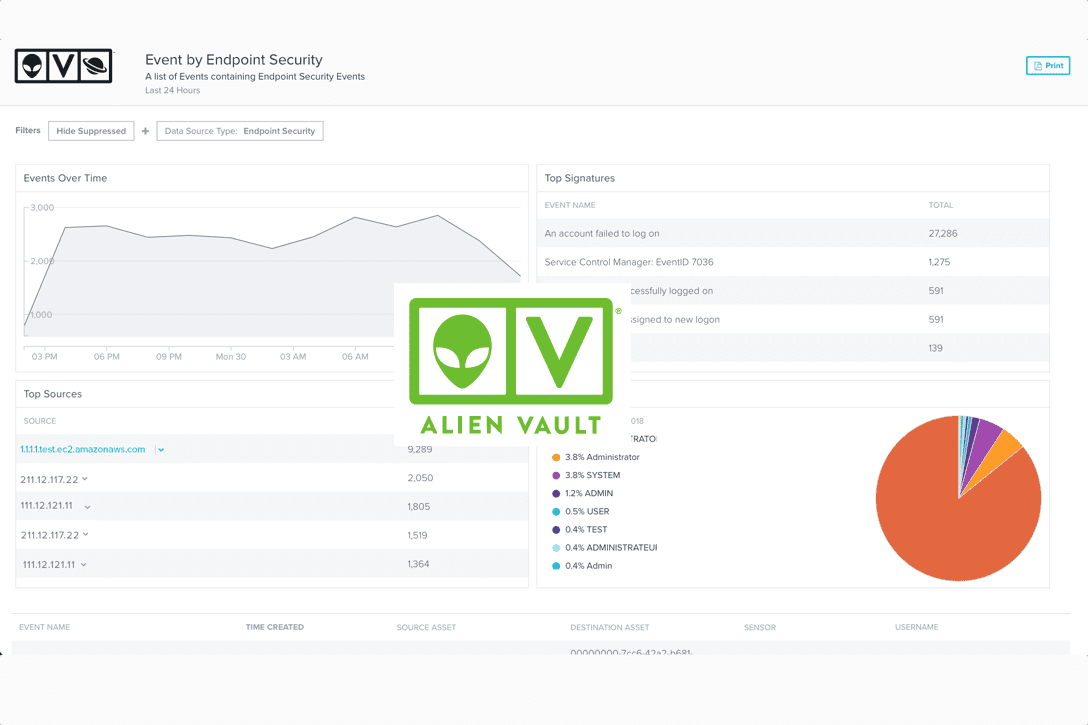
Task: Click the ADMIN legend color dot
Action: click(x=556, y=493)
